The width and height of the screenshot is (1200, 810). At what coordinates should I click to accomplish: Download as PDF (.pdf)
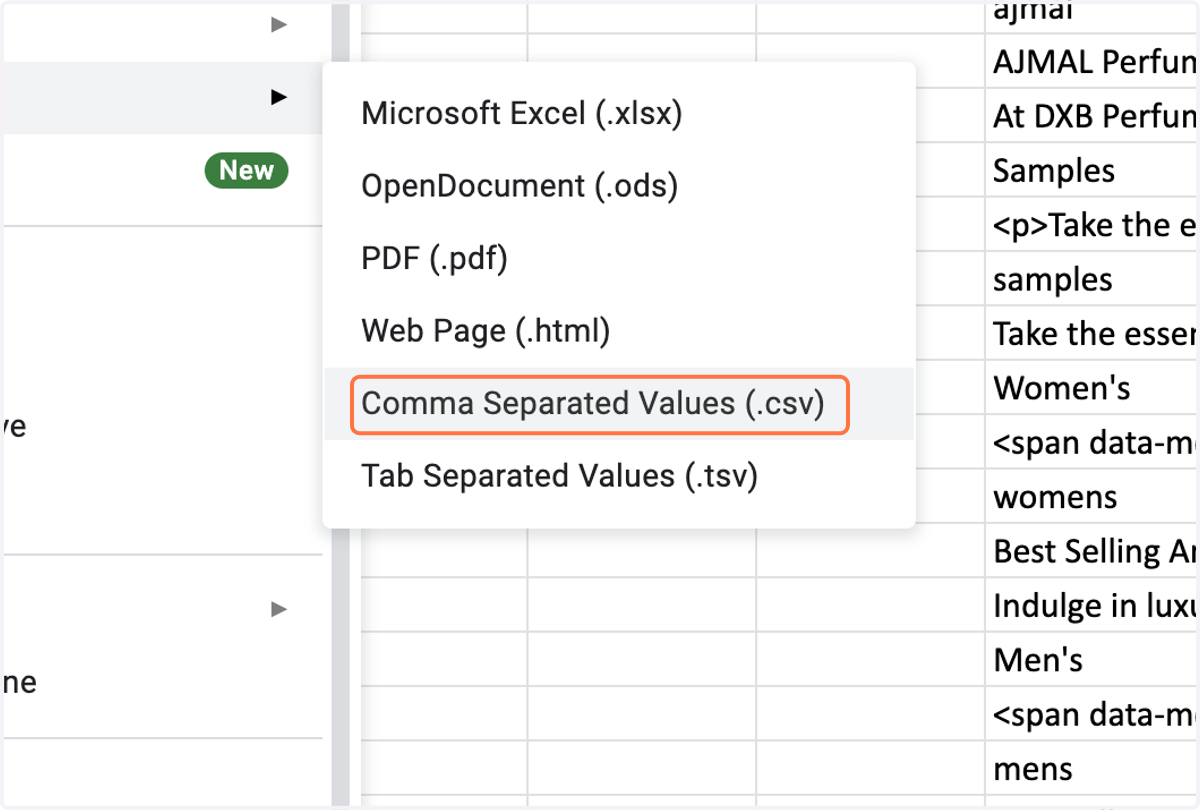pyautogui.click(x=619, y=259)
